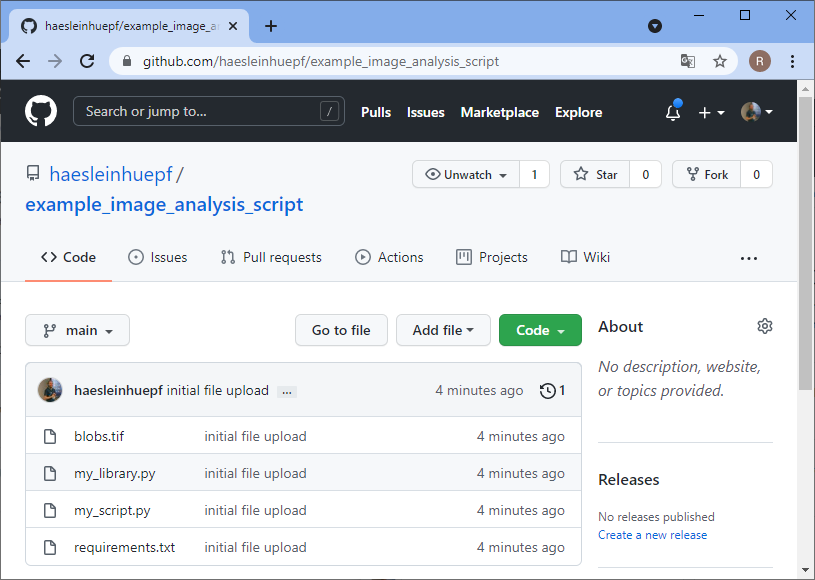
Task: Open the notifications bell
Action: (673, 113)
